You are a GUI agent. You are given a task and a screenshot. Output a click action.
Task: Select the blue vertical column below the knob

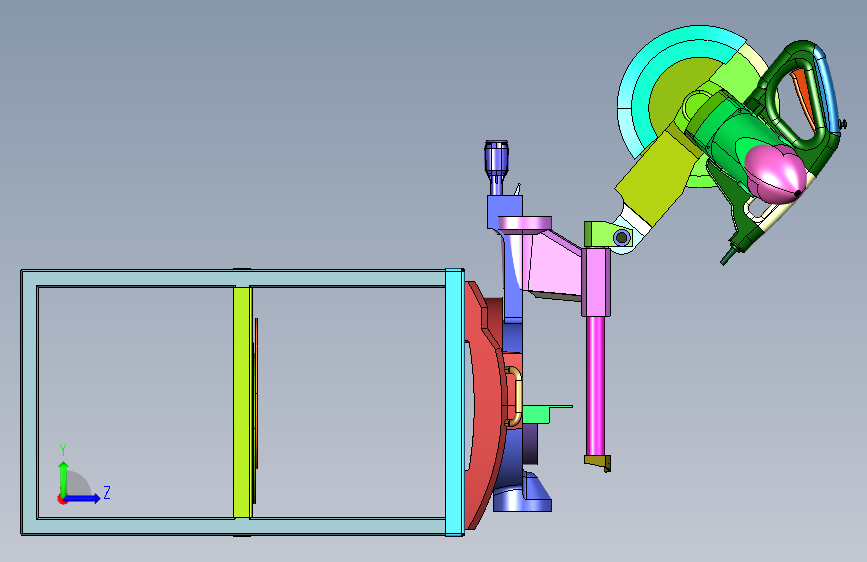pos(513,277)
